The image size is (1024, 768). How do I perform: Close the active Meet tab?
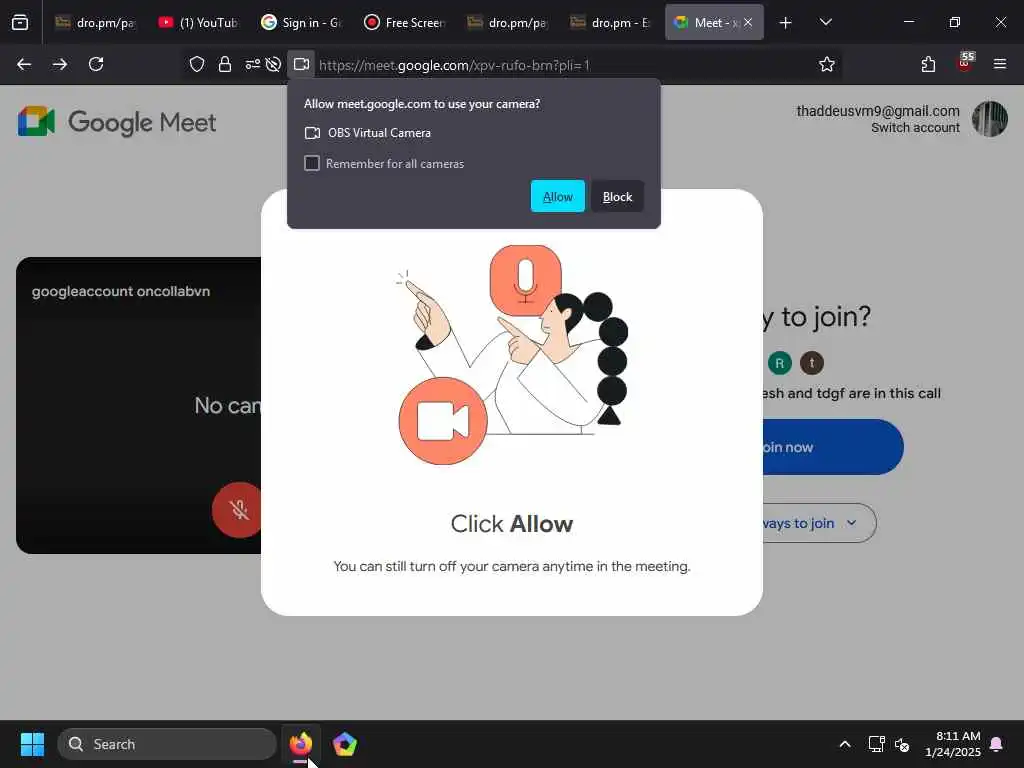pos(748,22)
